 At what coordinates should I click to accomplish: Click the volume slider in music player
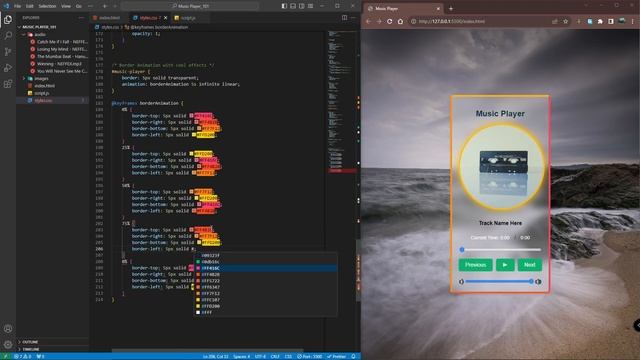point(499,281)
